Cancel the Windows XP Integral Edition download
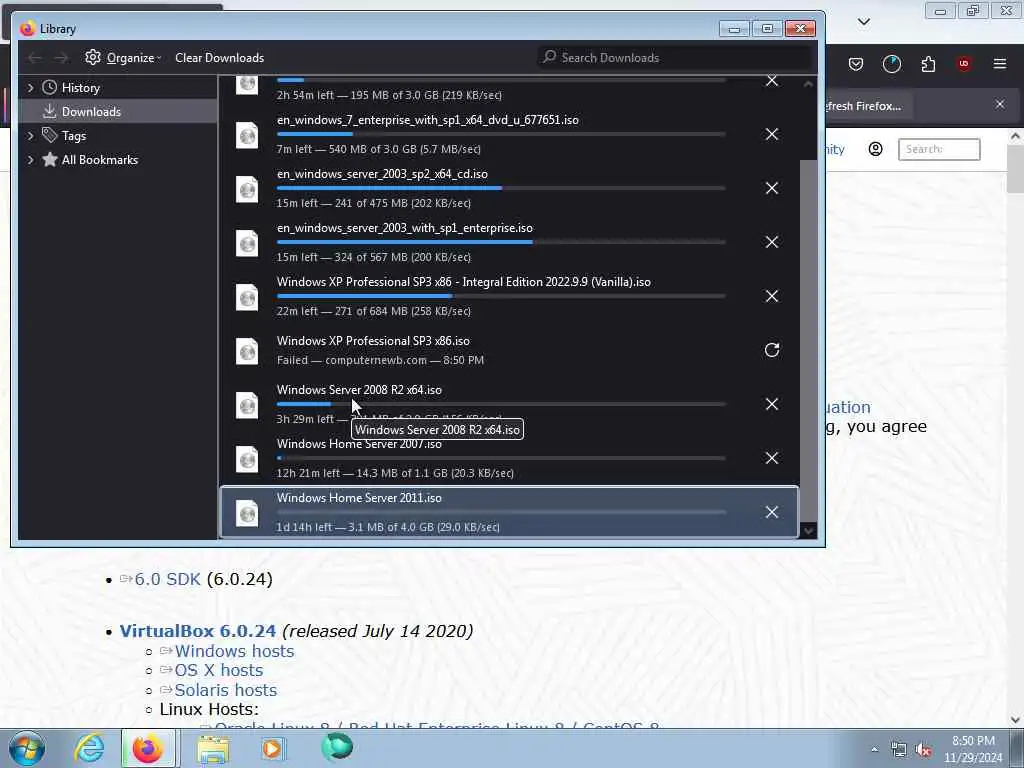Viewport: 1024px width, 768px height. [772, 296]
